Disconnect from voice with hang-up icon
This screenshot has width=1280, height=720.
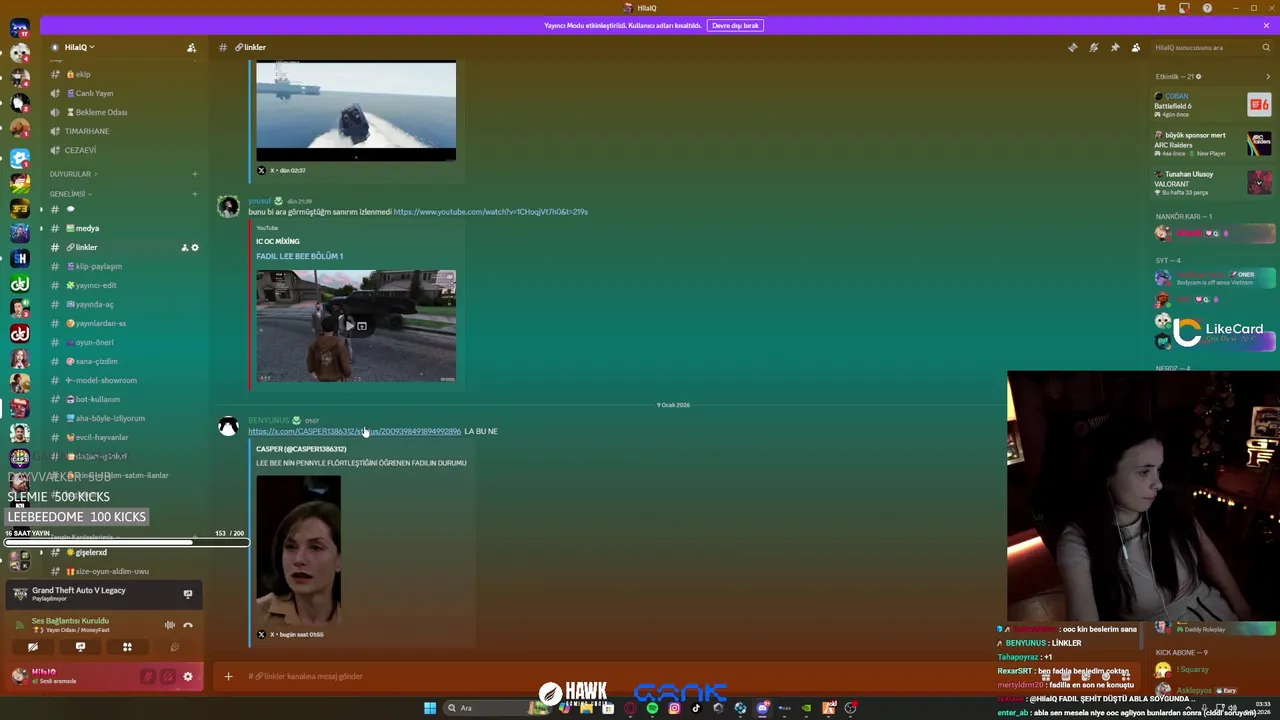tap(187, 625)
